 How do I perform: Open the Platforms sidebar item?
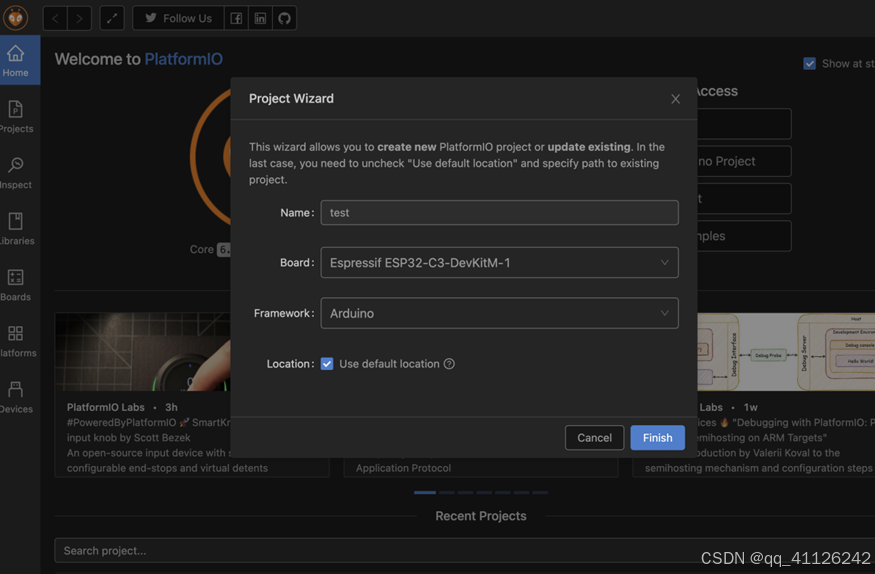(x=16, y=340)
